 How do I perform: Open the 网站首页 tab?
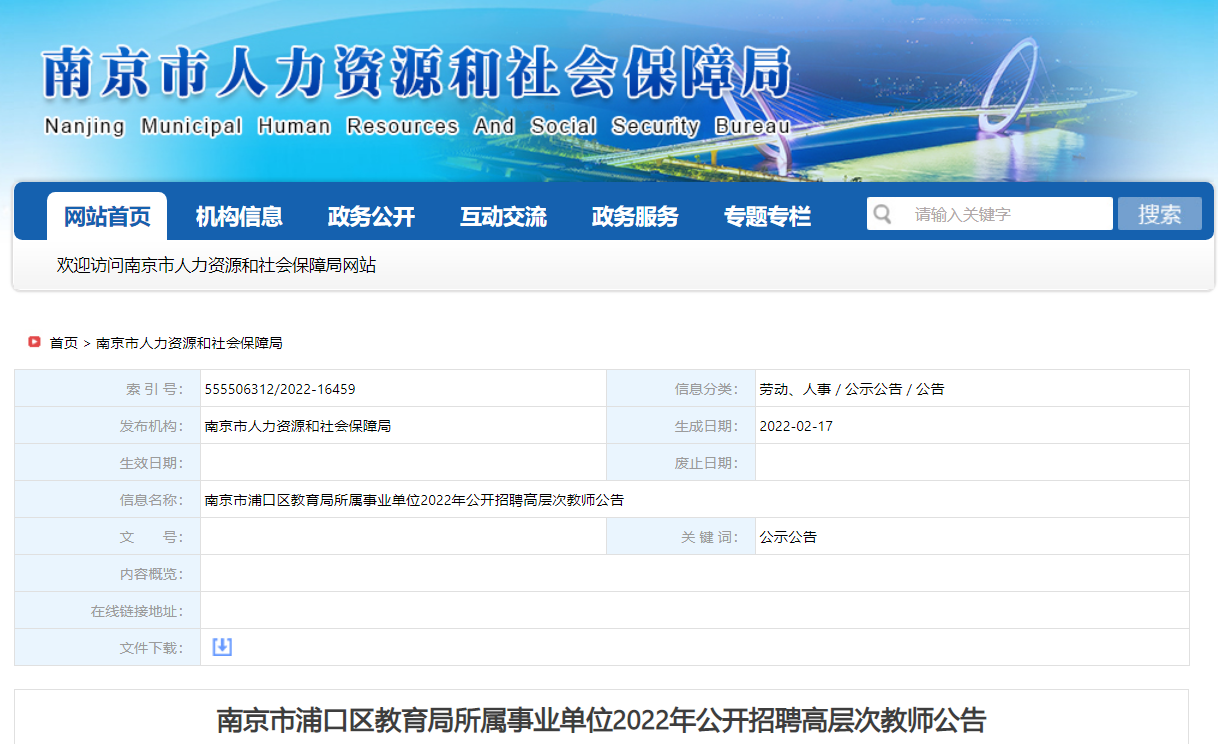click(x=107, y=216)
